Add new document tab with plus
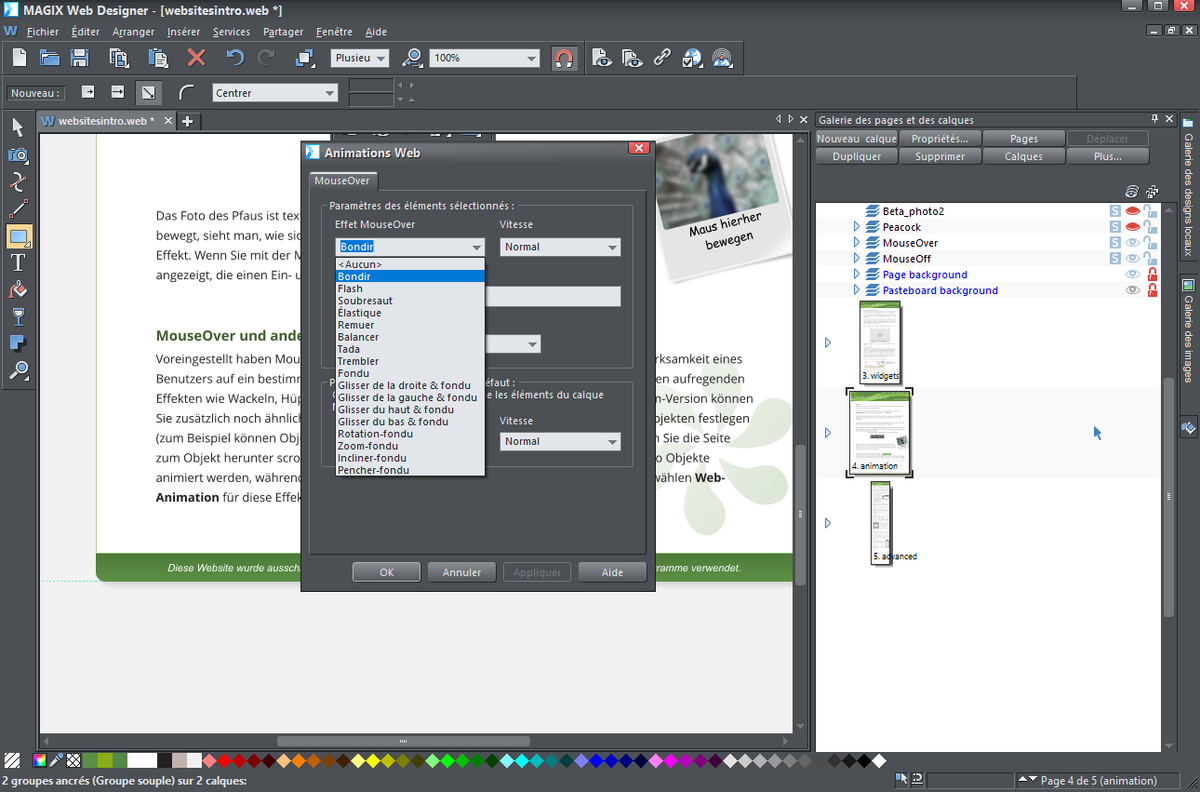Image resolution: width=1200 pixels, height=792 pixels. click(x=188, y=121)
